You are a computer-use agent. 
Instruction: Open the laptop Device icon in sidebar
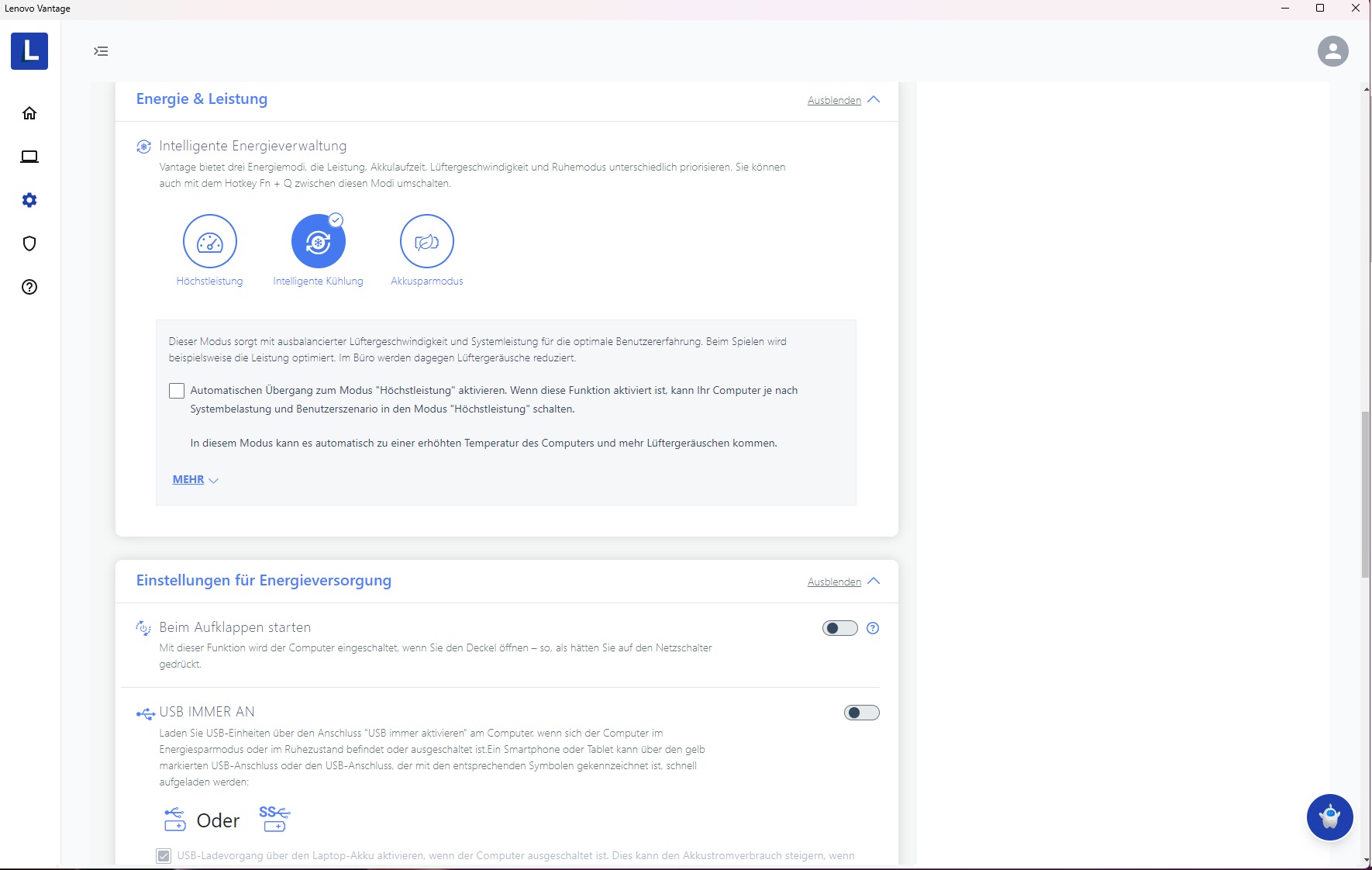(x=29, y=157)
